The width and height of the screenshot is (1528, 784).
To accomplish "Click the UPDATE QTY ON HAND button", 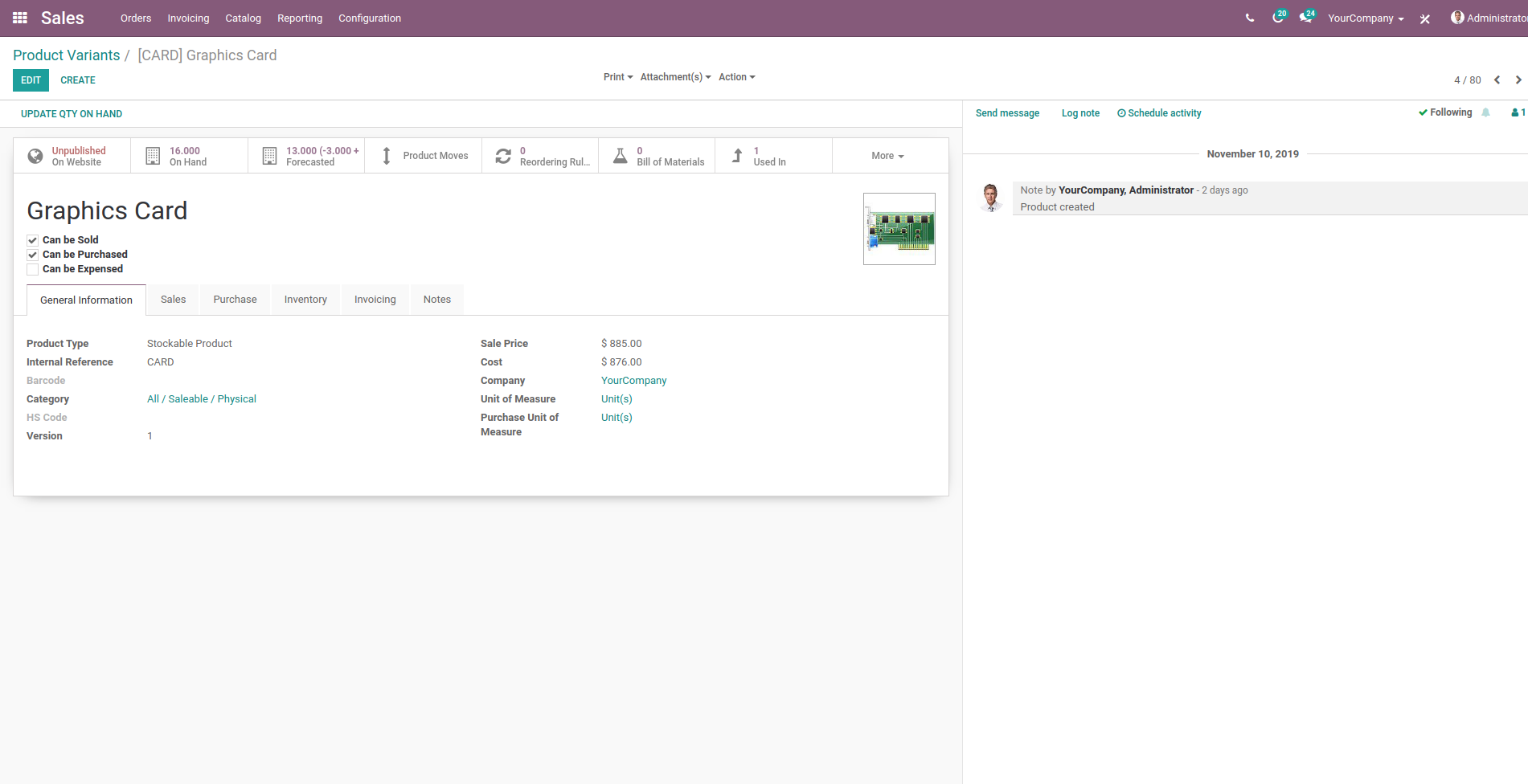I will point(72,113).
